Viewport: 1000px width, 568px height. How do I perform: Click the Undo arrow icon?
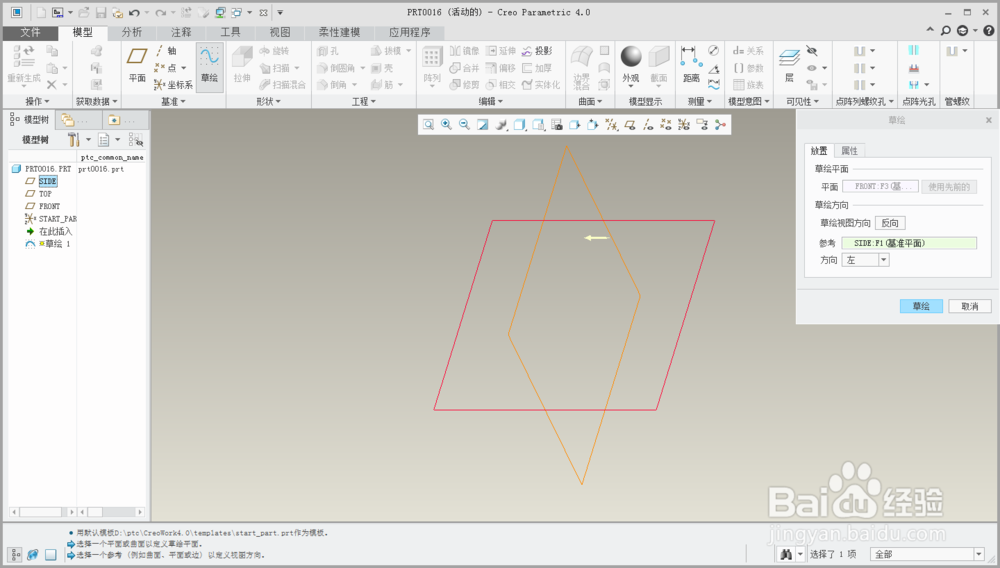pos(134,13)
